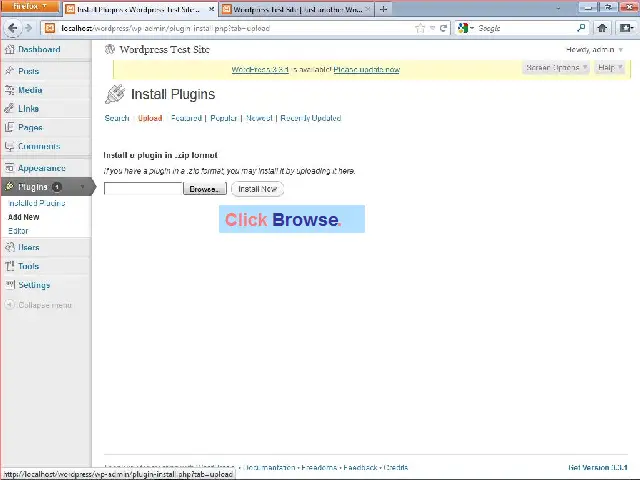Open the WordPress 3.3.1 link

(x=260, y=70)
